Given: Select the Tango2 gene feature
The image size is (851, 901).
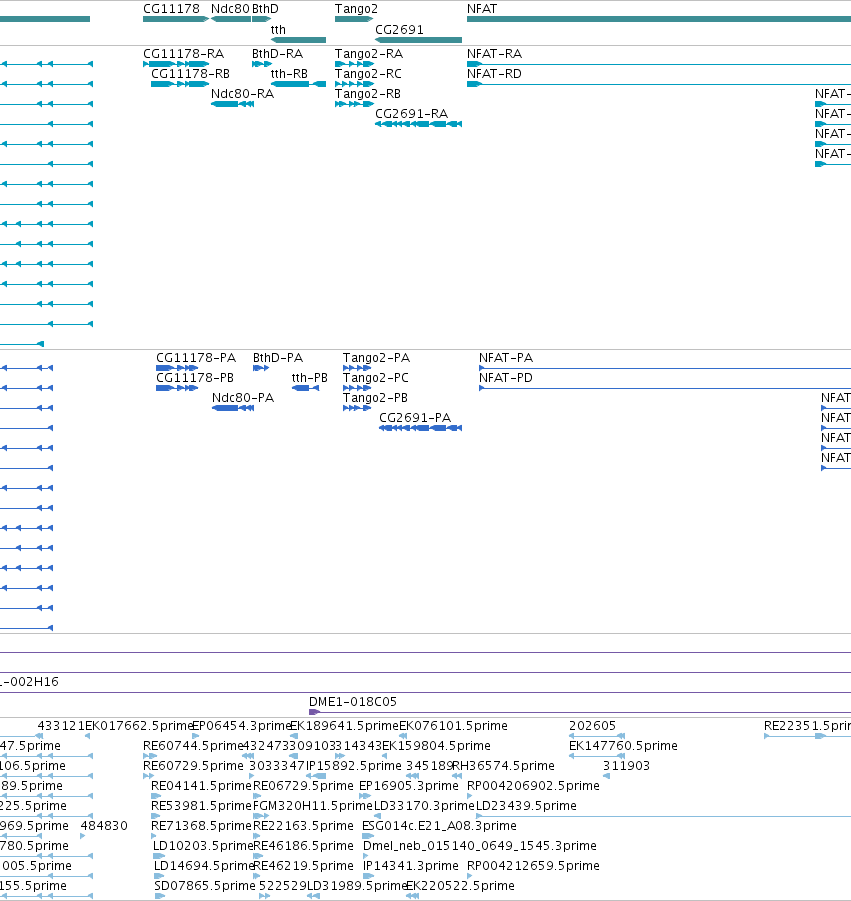Looking at the screenshot, I should click(354, 19).
